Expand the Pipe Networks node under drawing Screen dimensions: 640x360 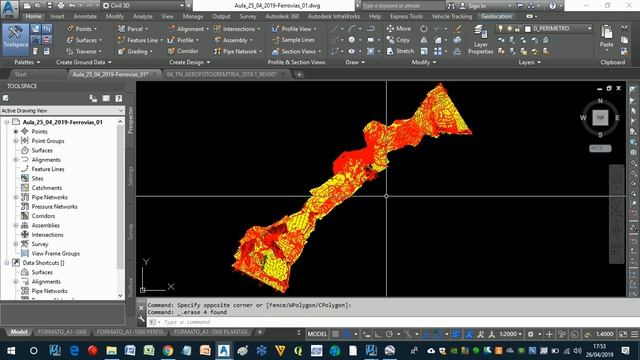point(16,197)
